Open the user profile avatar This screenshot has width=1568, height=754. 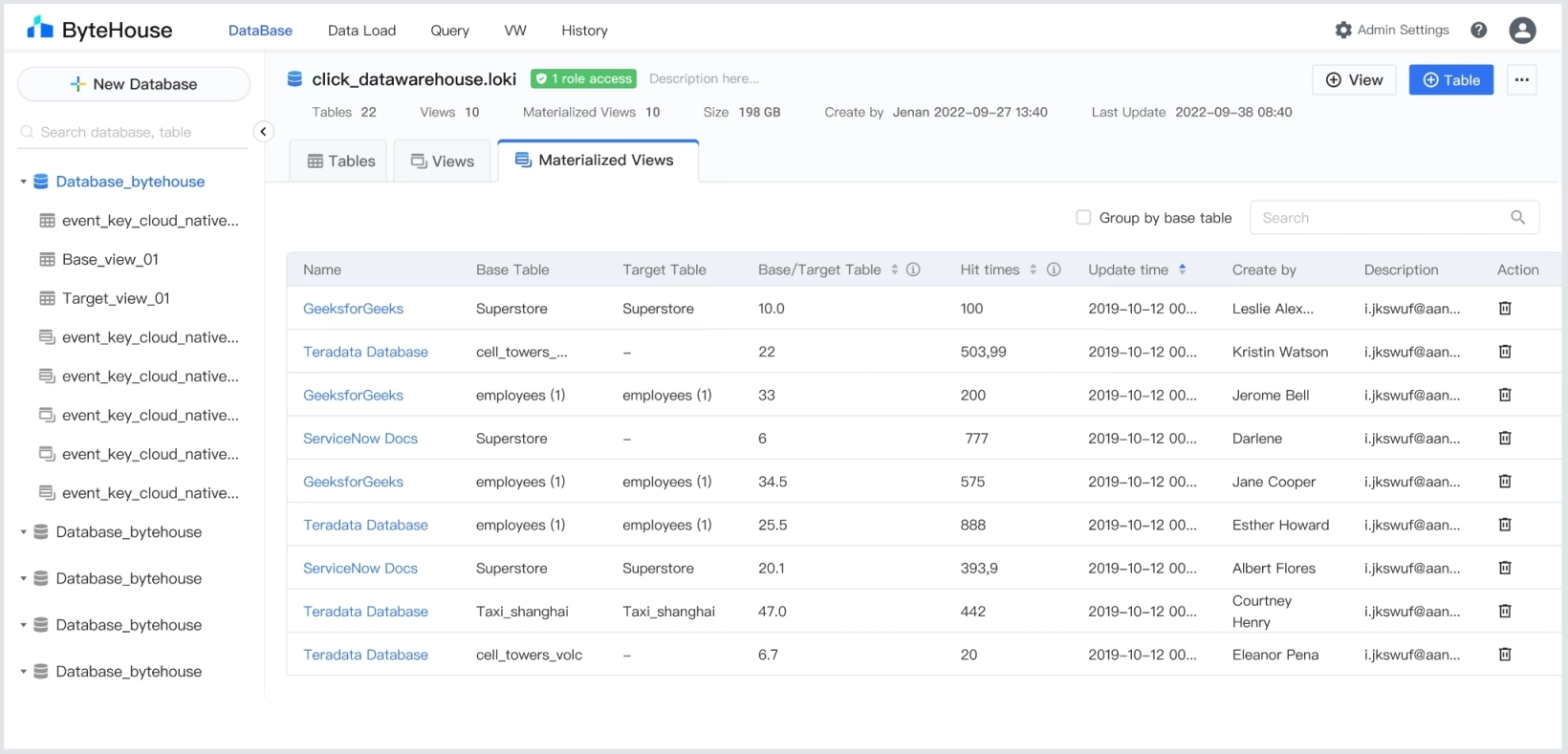coord(1522,31)
